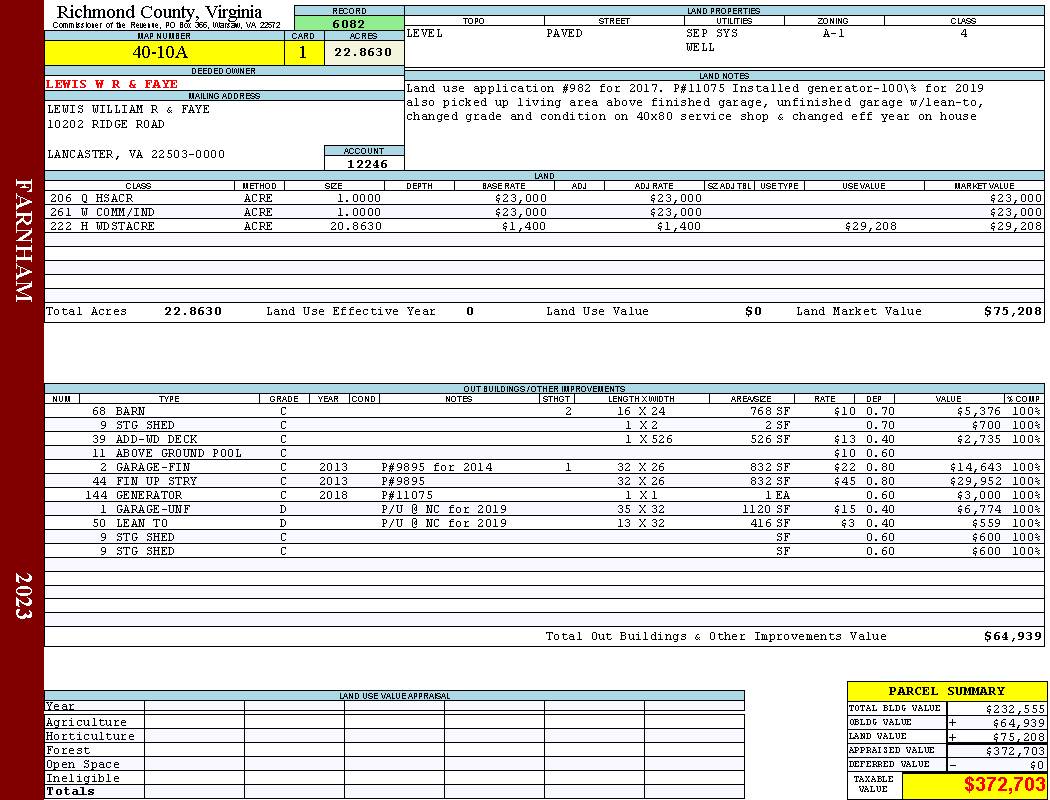Select the card number 1 cell

tap(303, 52)
